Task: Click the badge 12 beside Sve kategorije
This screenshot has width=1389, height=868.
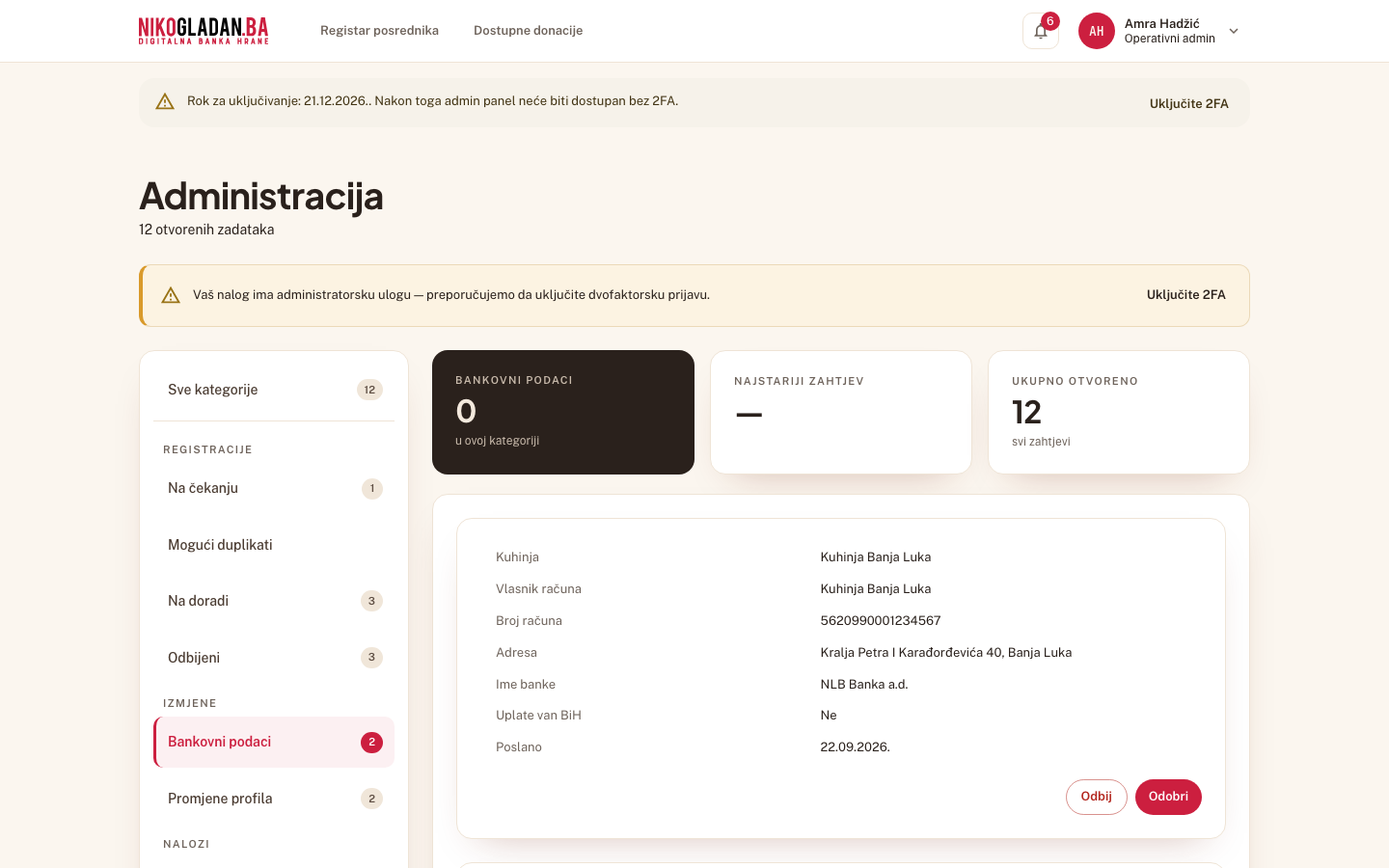Action: (x=369, y=390)
